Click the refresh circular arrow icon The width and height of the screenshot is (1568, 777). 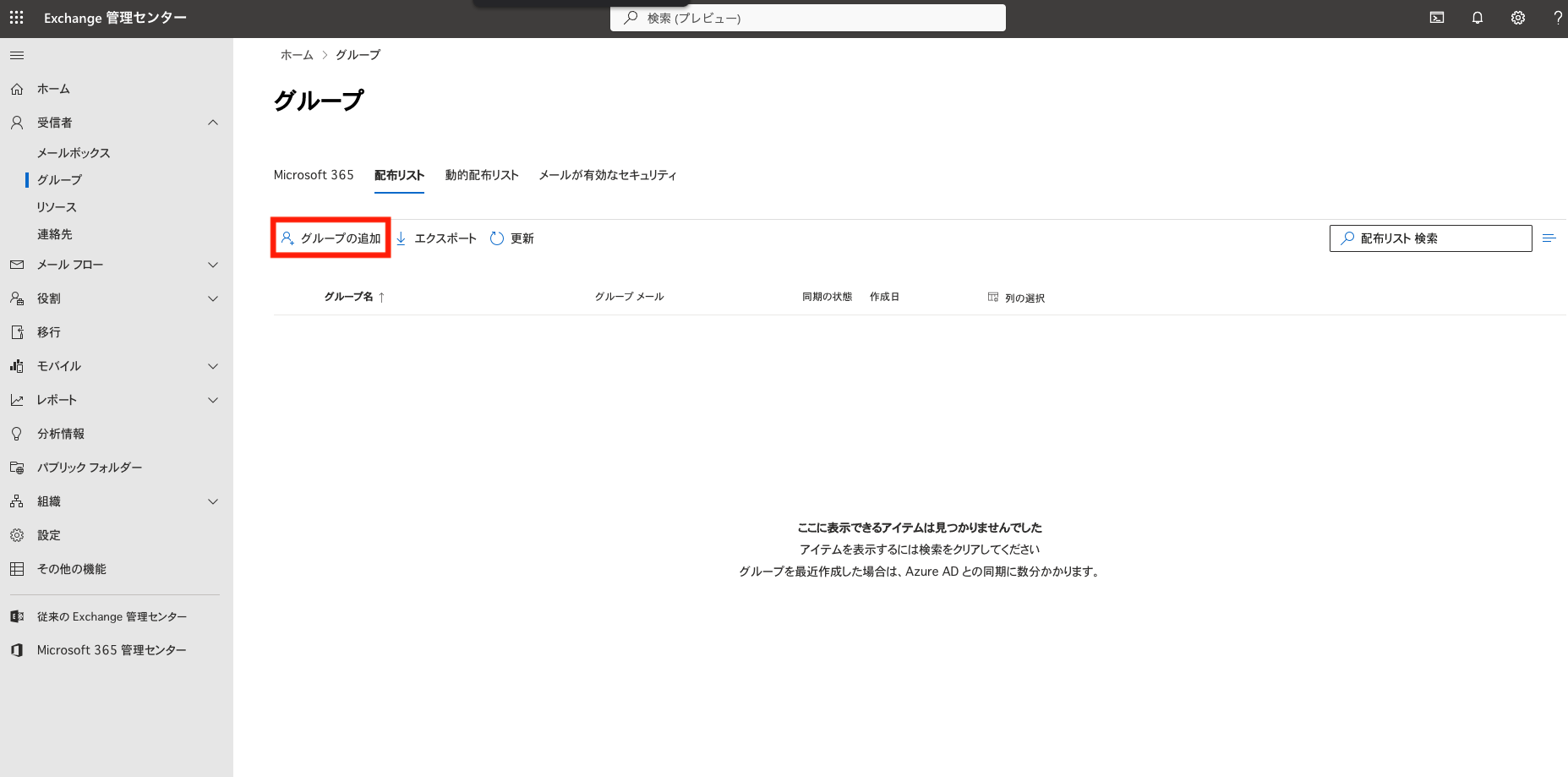[x=497, y=238]
